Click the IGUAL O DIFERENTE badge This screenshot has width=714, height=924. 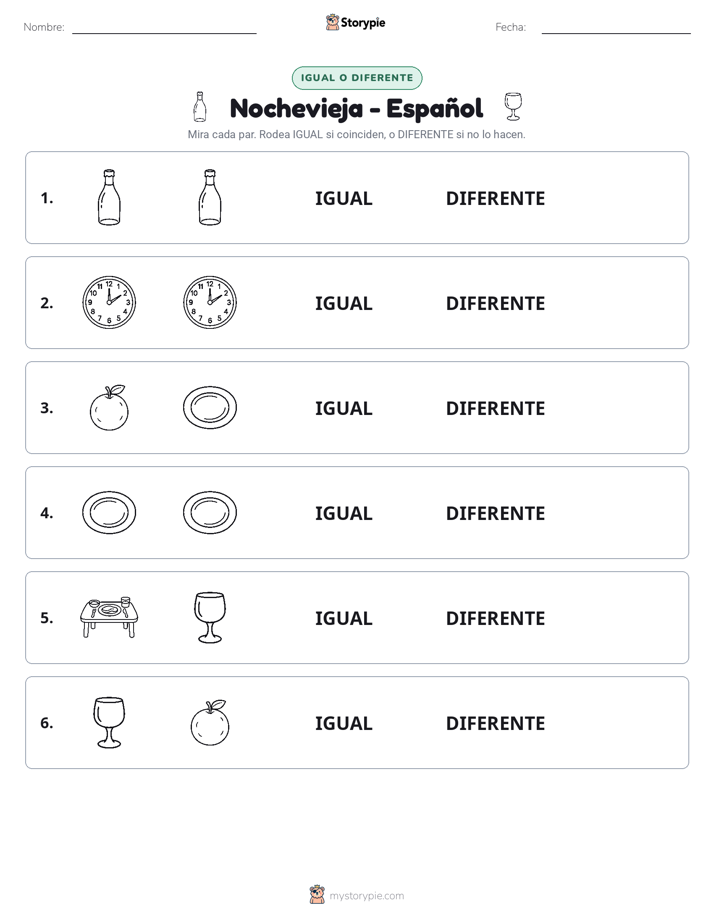[x=357, y=78]
